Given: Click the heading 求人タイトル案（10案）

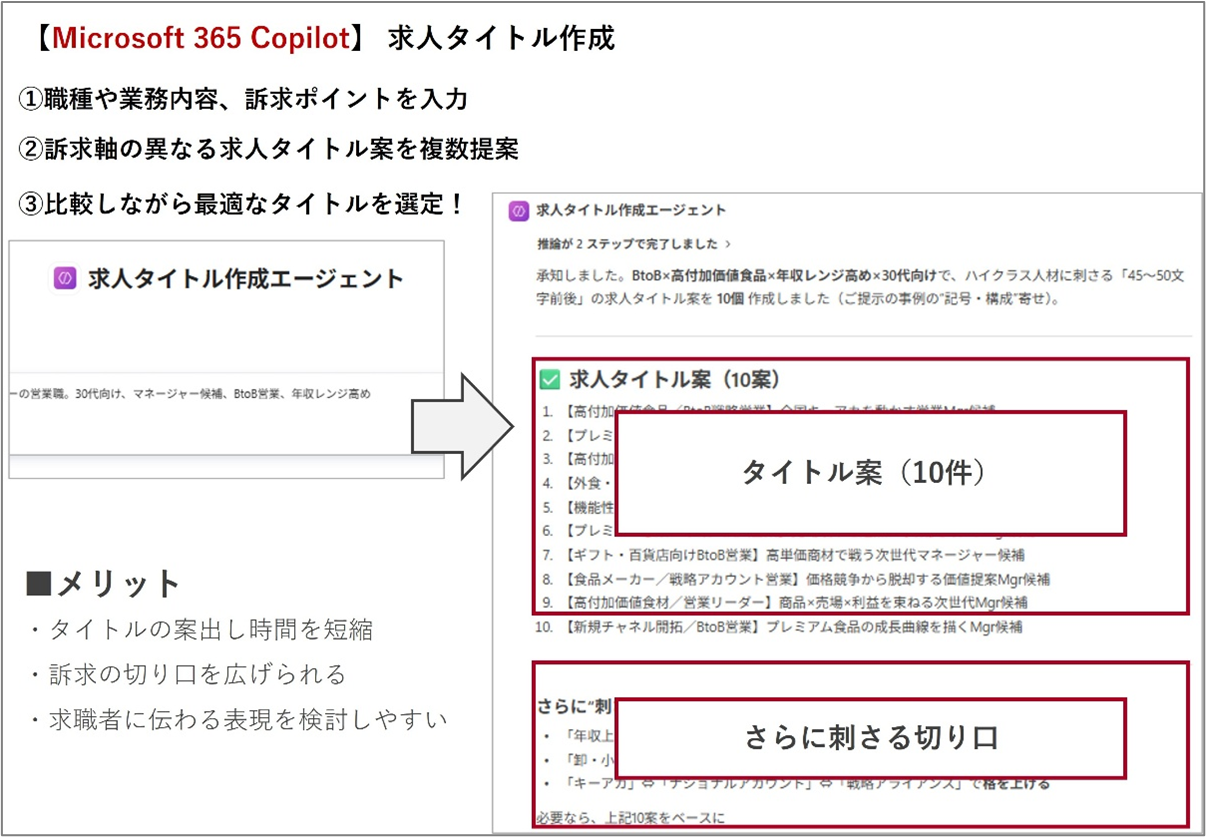Looking at the screenshot, I should tap(675, 380).
